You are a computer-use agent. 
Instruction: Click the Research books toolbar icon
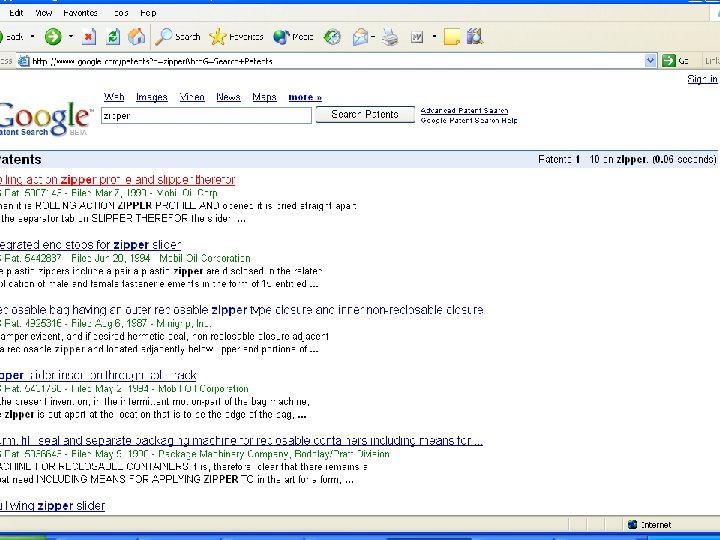click(x=475, y=36)
